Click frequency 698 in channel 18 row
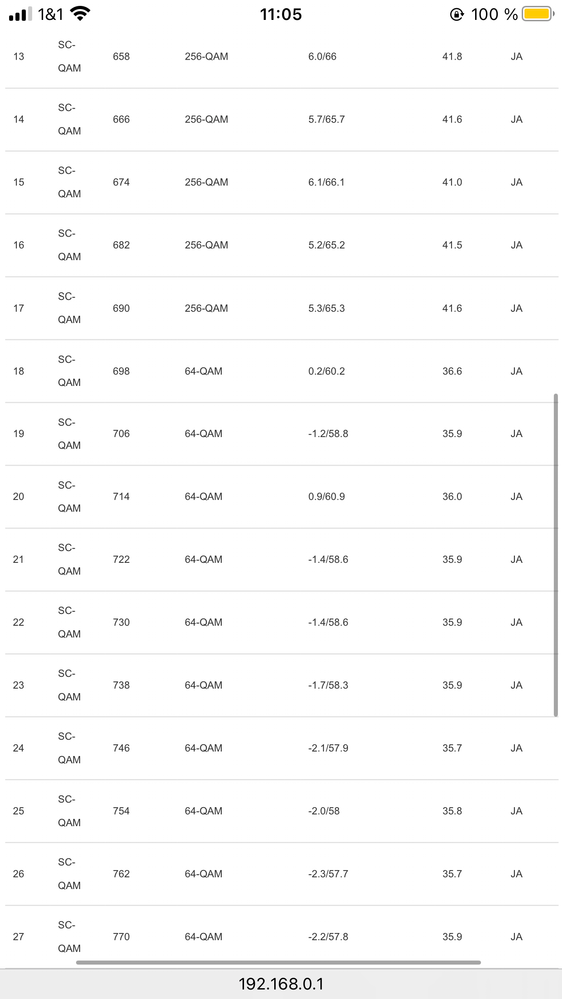The image size is (562, 999). point(121,371)
